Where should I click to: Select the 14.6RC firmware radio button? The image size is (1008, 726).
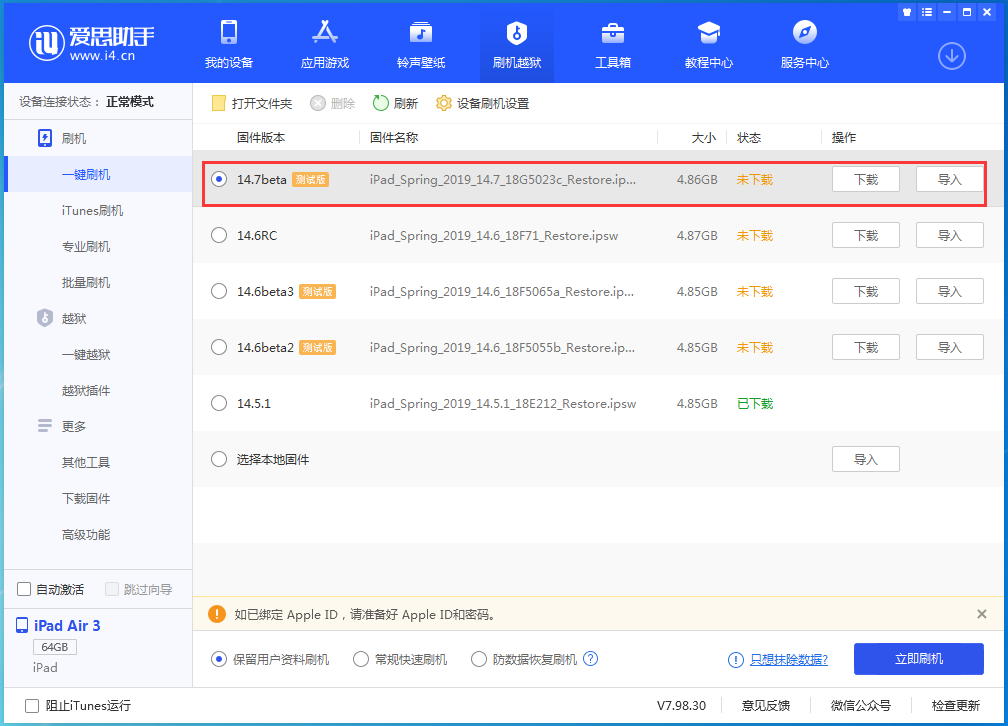pyautogui.click(x=219, y=235)
